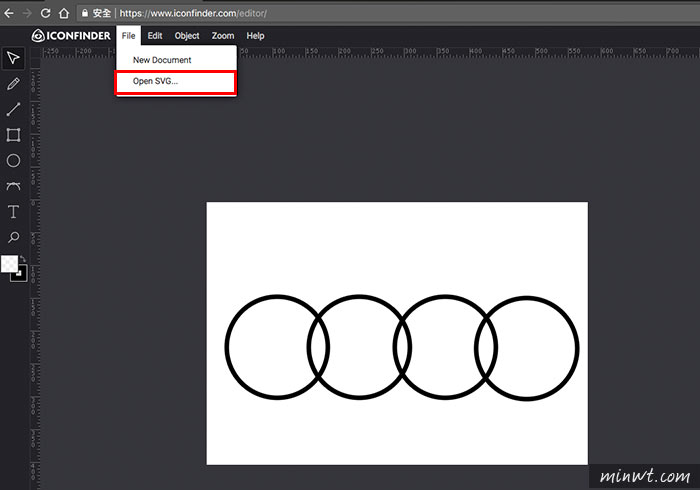Open the Edit menu
The width and height of the screenshot is (700, 490).
pos(155,36)
